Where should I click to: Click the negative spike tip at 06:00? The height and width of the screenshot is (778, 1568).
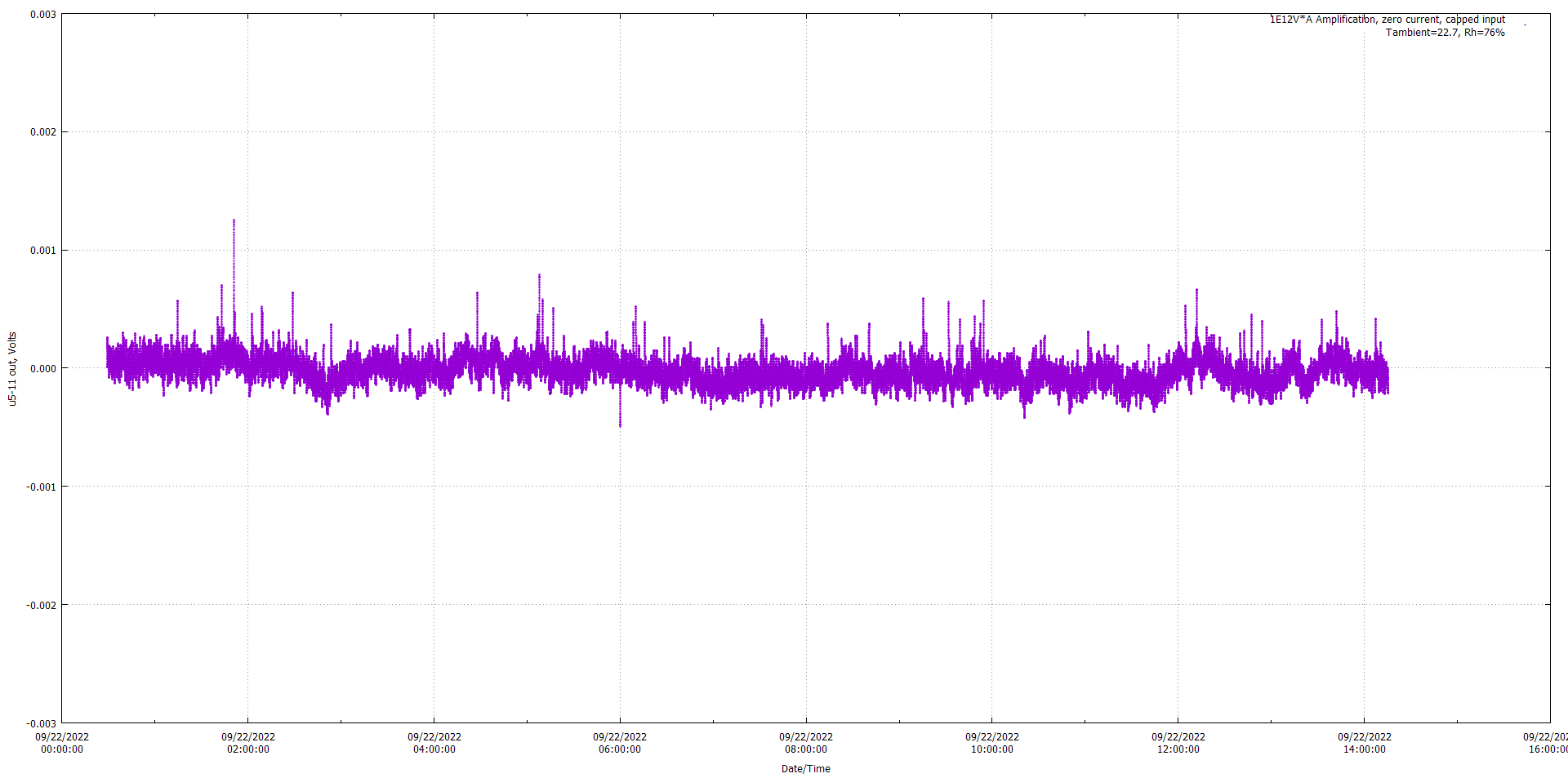tap(620, 425)
